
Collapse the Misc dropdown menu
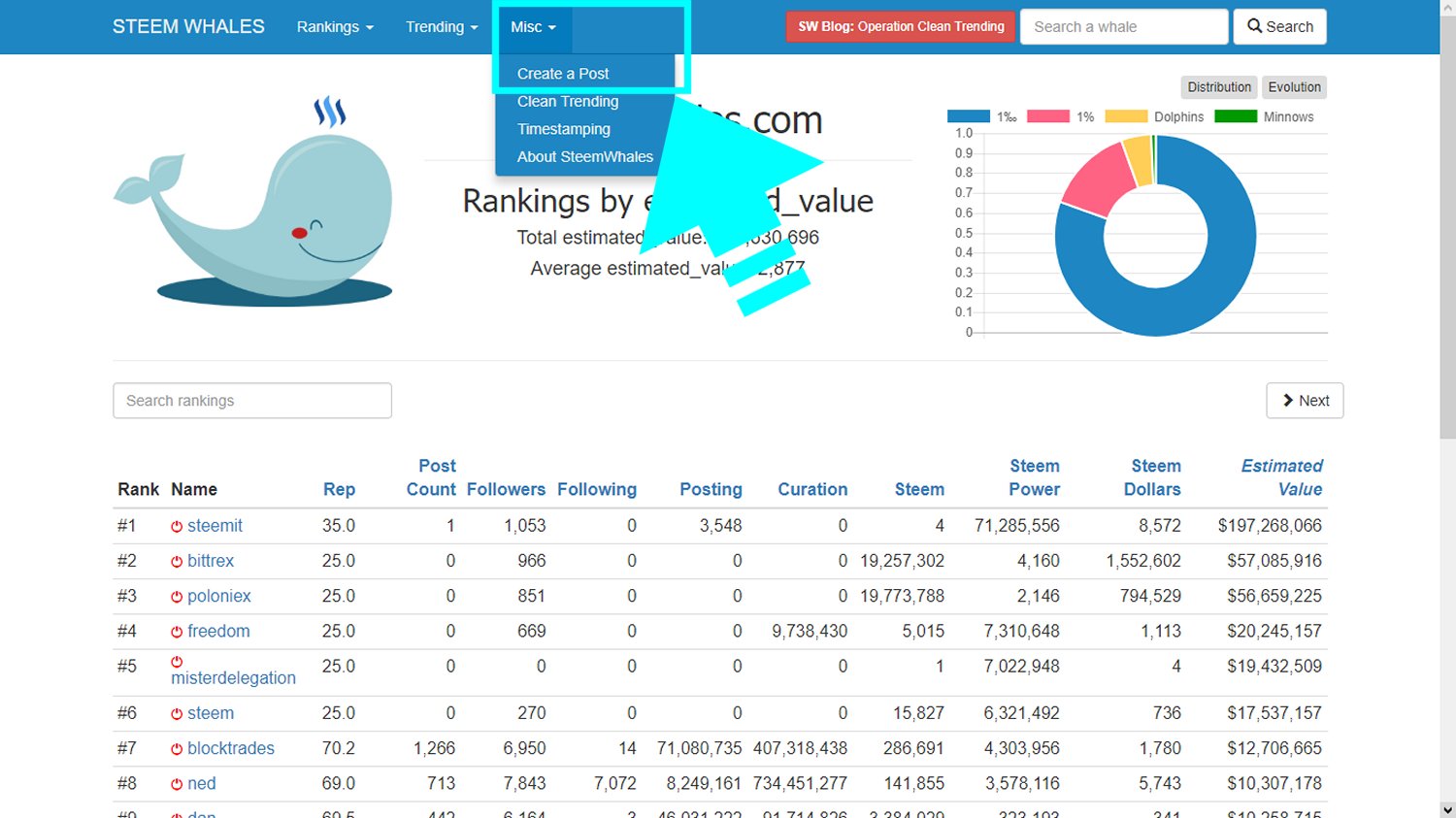533,27
